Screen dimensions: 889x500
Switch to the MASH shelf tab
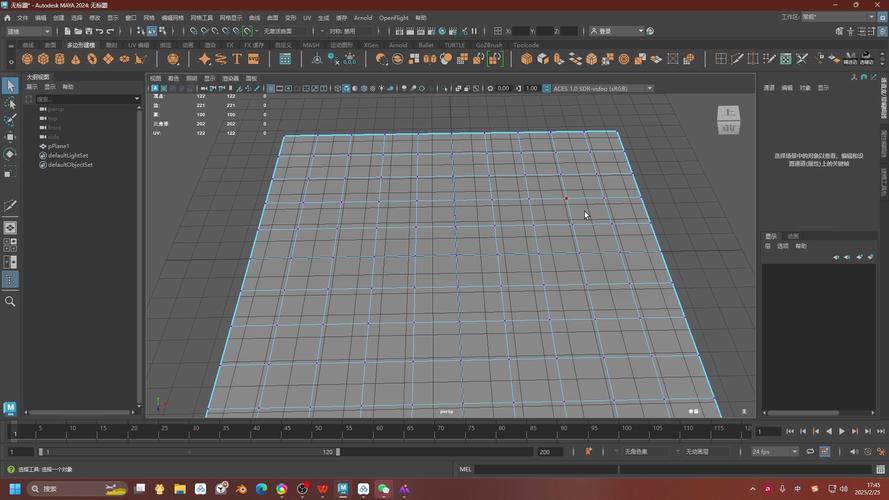(x=311, y=45)
